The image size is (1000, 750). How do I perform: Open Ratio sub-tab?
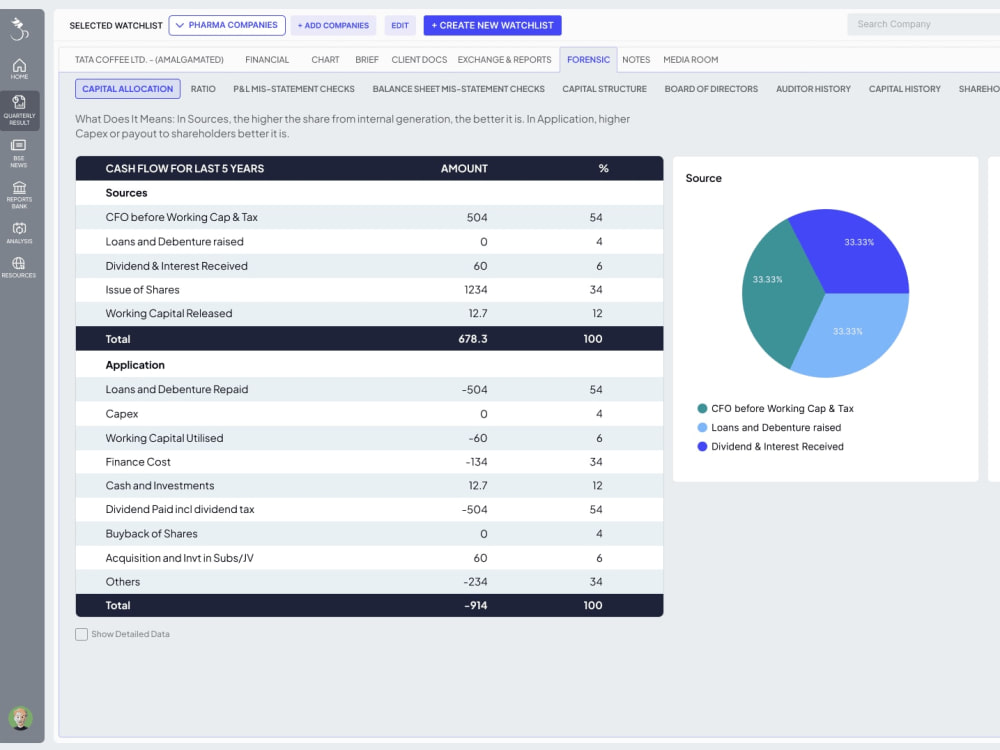pyautogui.click(x=203, y=89)
